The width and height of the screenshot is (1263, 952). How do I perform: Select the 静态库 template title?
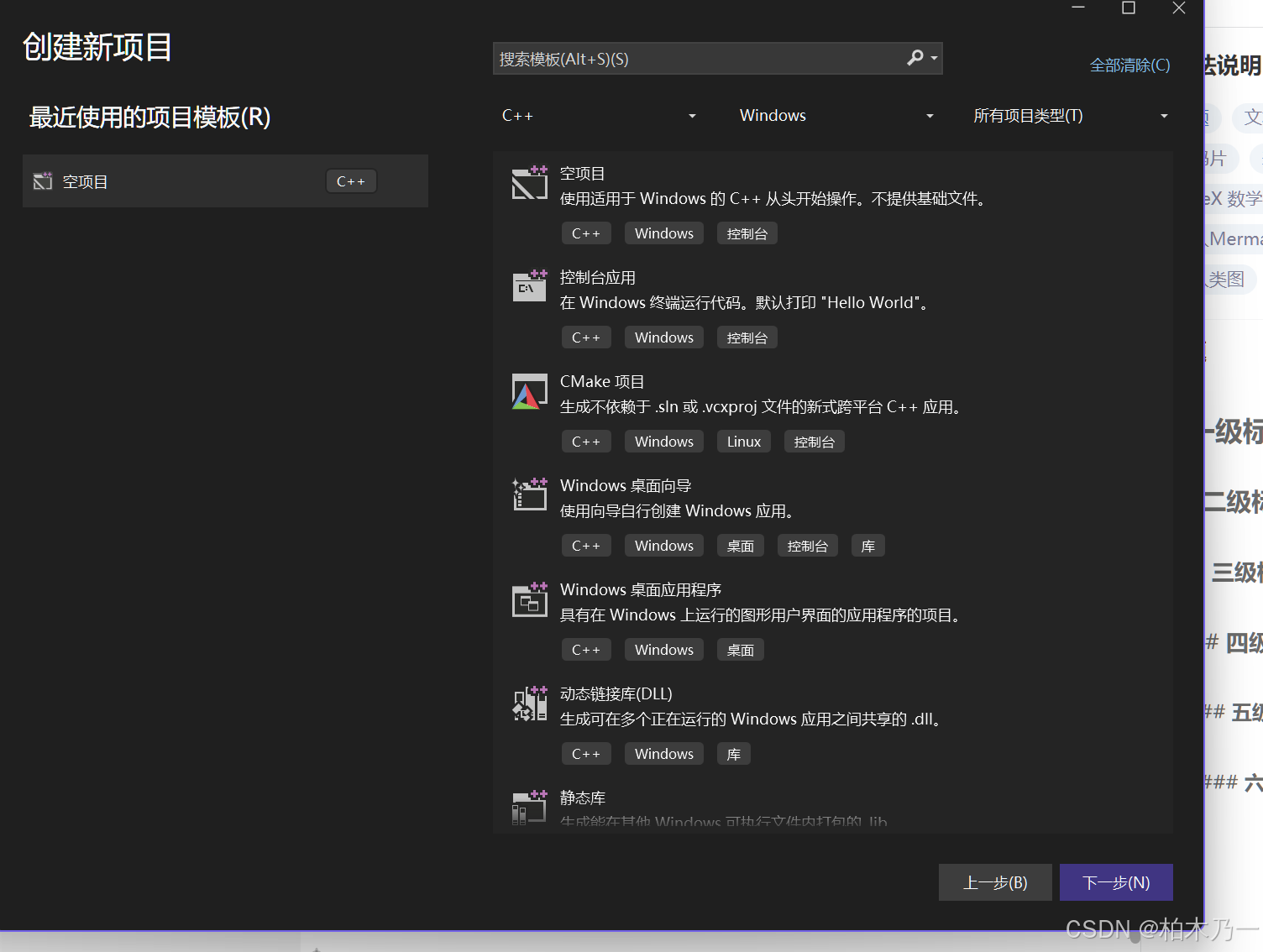pyautogui.click(x=583, y=798)
